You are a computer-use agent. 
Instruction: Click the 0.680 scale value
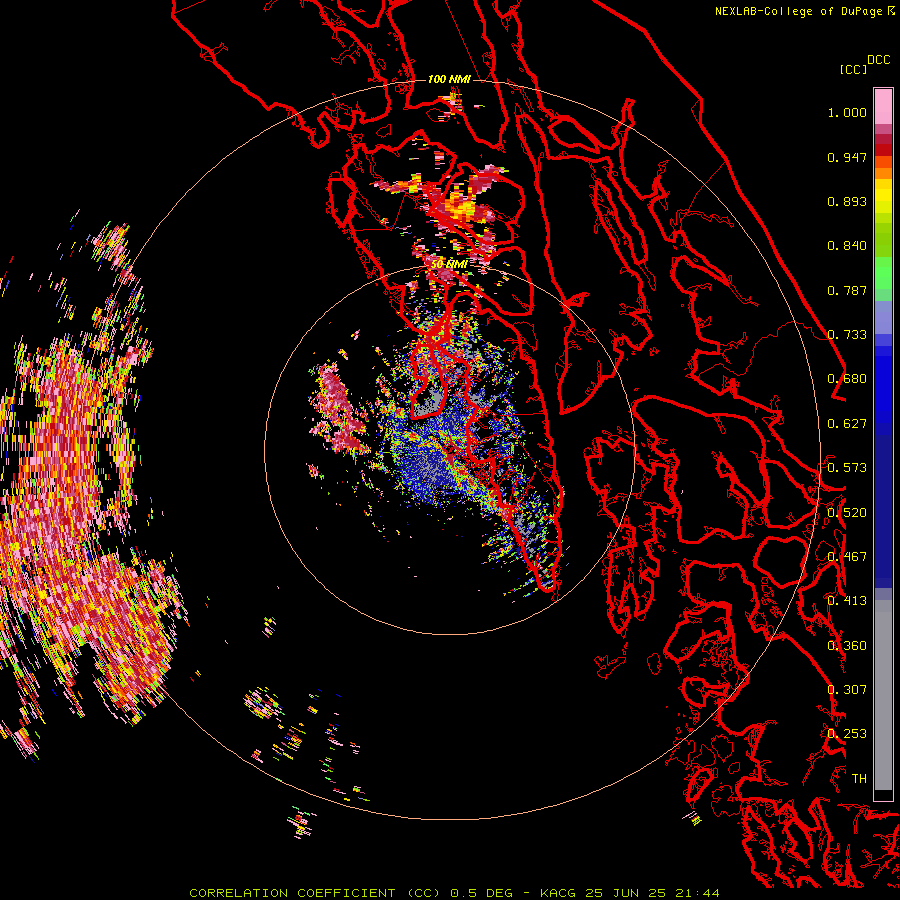pos(847,379)
